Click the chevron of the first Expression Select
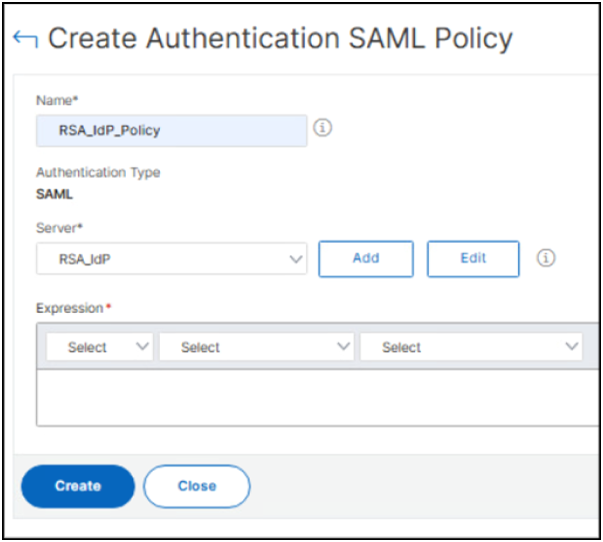 pyautogui.click(x=142, y=346)
